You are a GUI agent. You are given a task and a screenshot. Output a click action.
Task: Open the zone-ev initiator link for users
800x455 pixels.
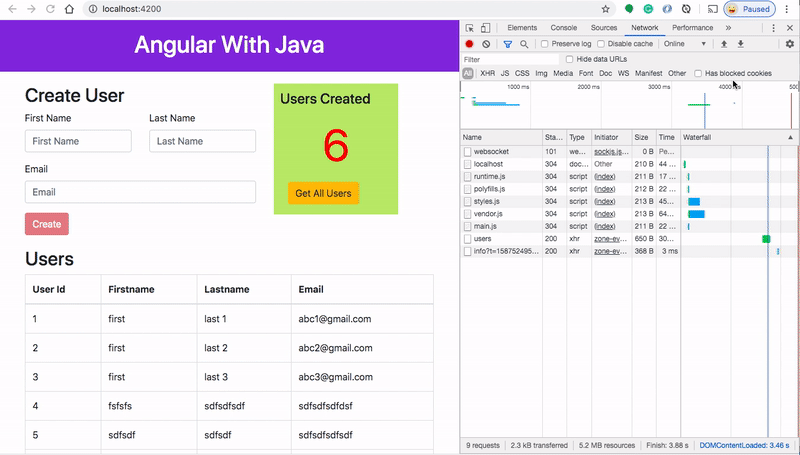(x=610, y=239)
